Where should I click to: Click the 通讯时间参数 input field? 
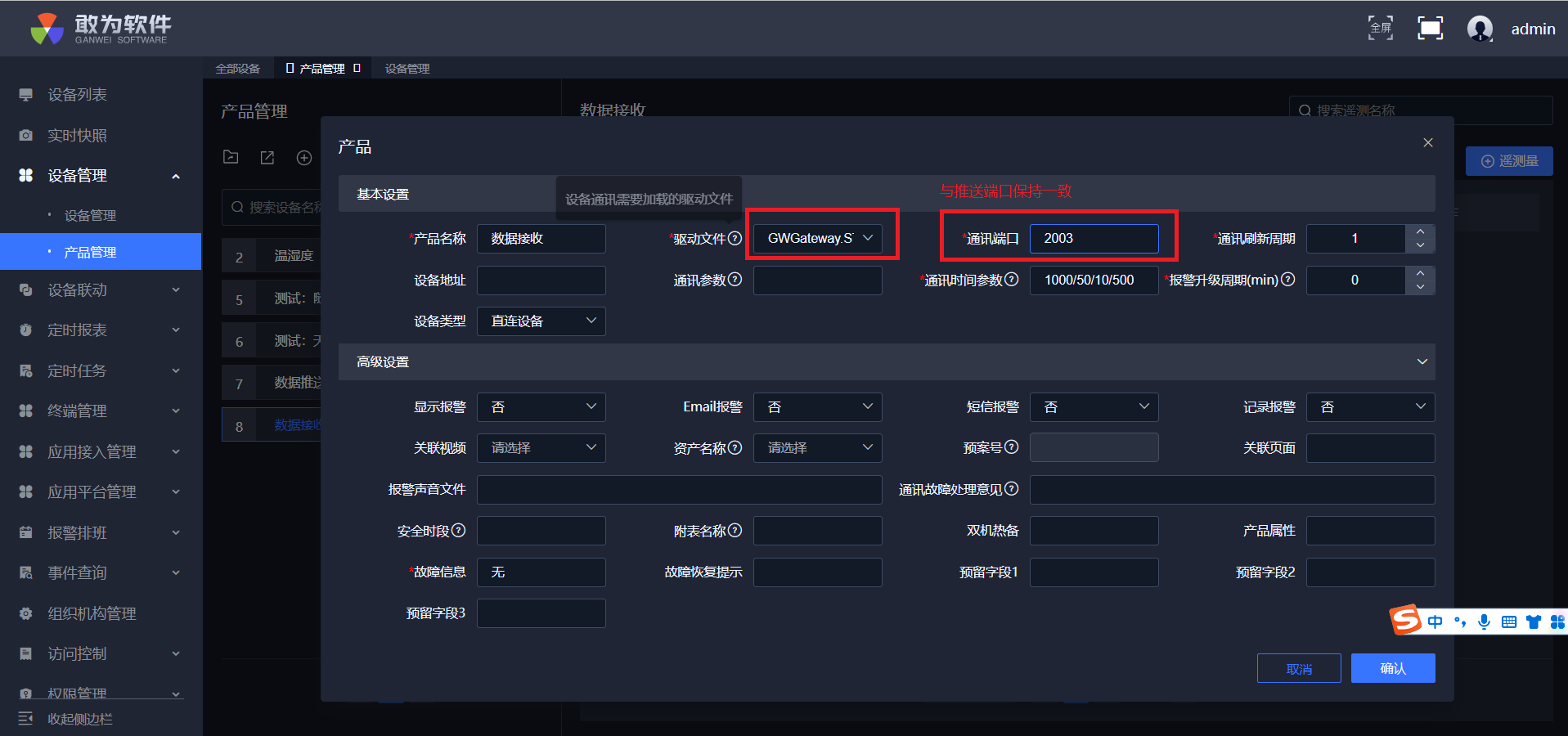pyautogui.click(x=1094, y=280)
